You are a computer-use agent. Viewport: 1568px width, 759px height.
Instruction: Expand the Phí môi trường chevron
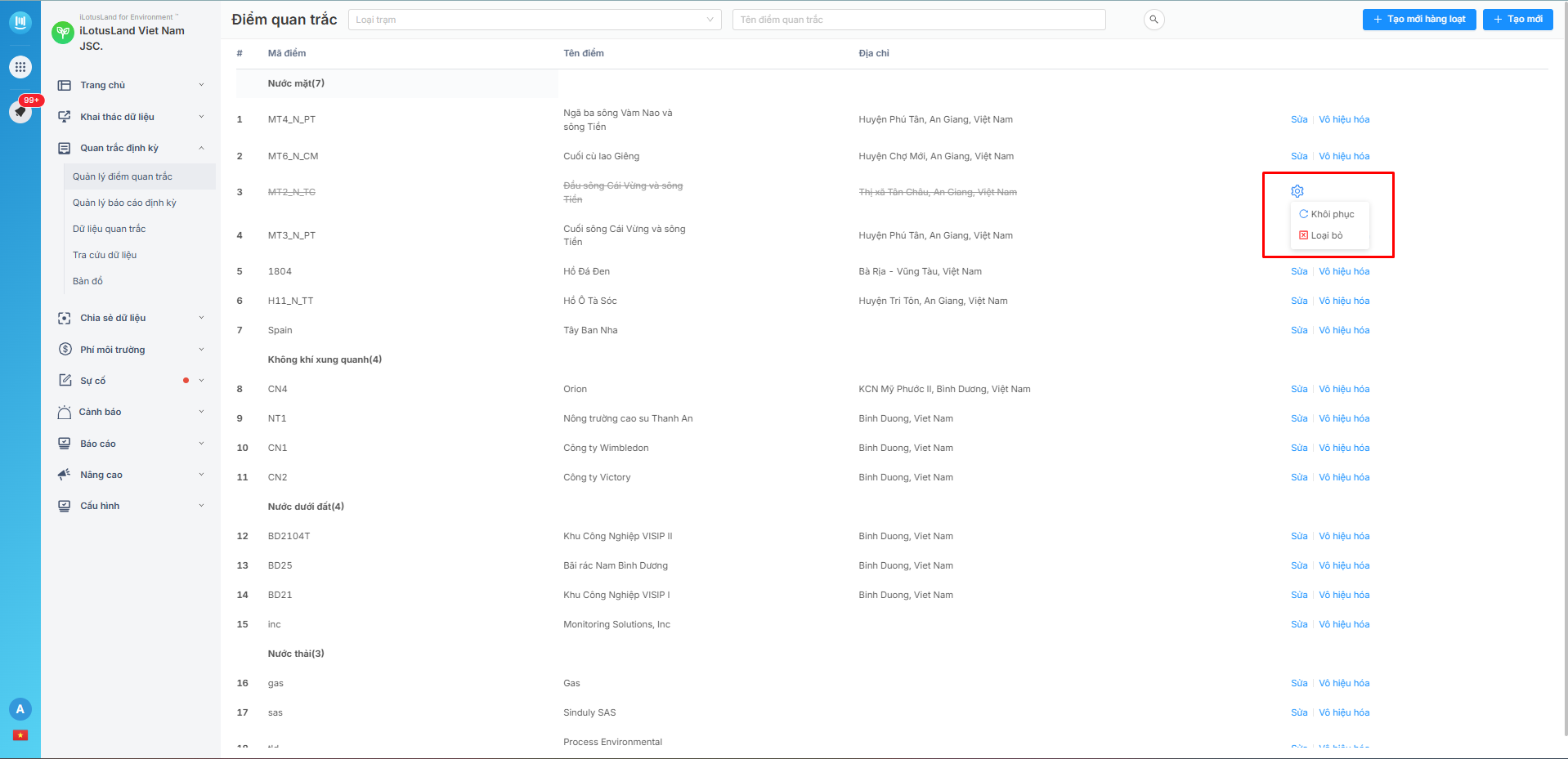tap(201, 350)
